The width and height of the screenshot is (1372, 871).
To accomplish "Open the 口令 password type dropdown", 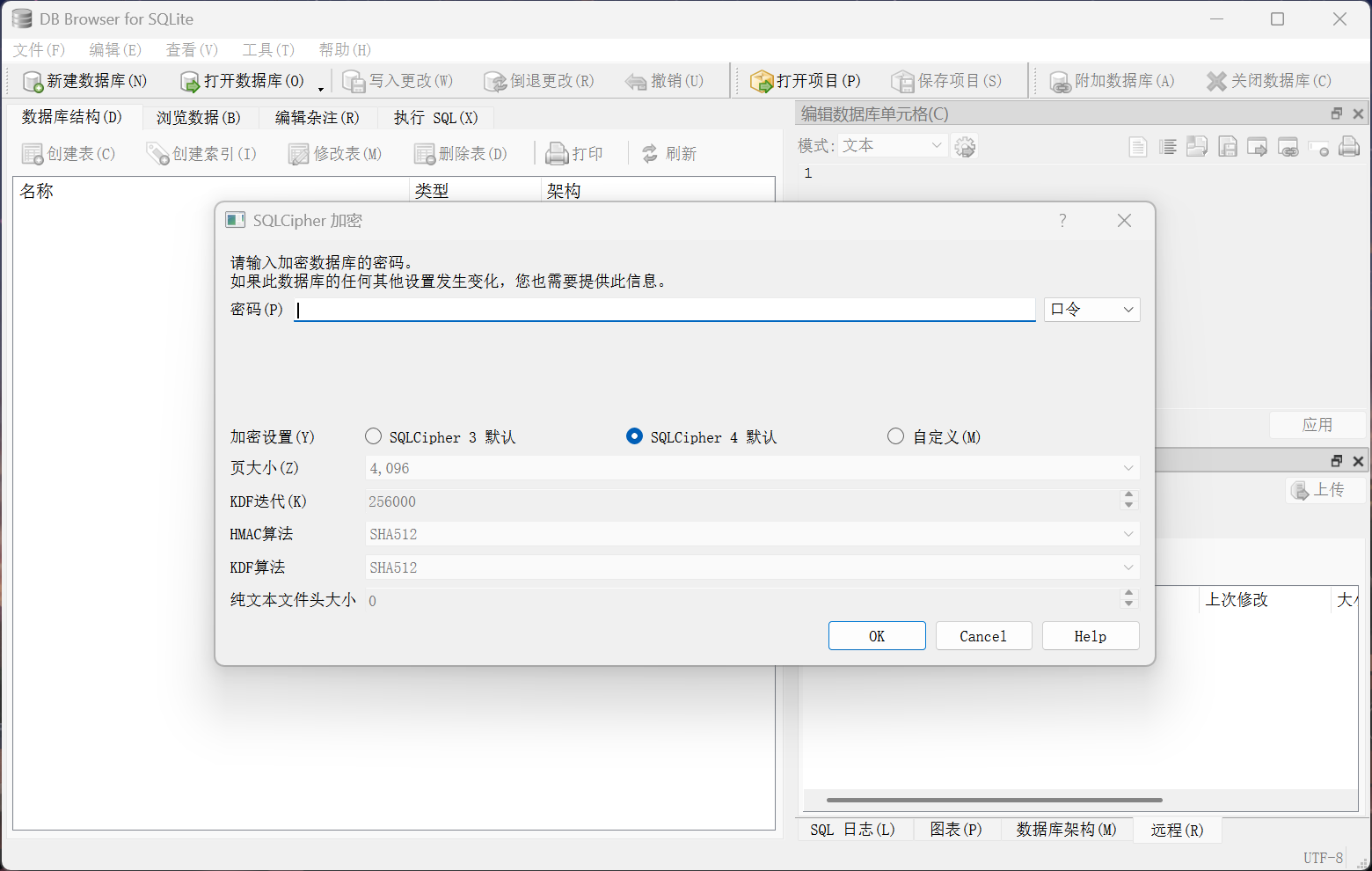I will coord(1091,310).
